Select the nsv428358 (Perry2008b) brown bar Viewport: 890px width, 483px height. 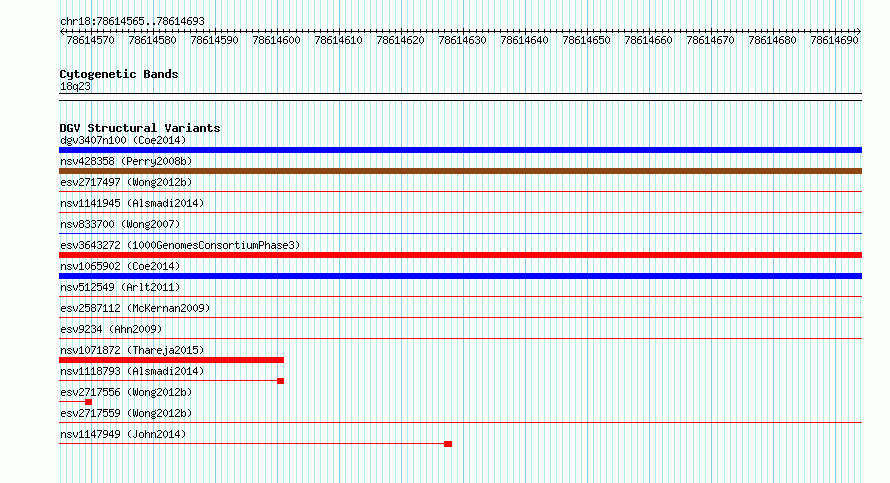click(x=460, y=171)
